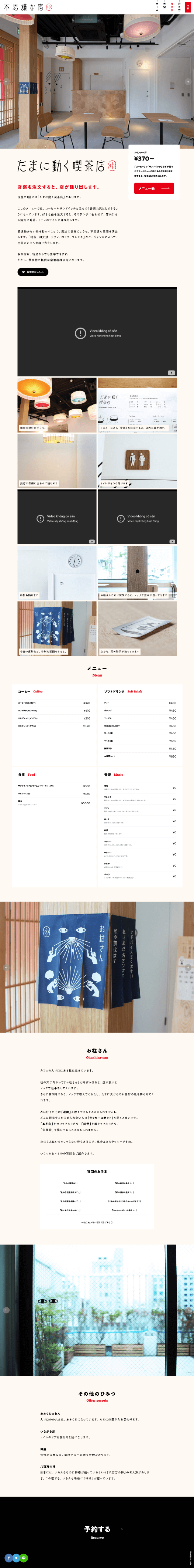Show previous slide of noren curtain image
This screenshot has height=1568, width=194.
pyautogui.click(x=6, y=966)
